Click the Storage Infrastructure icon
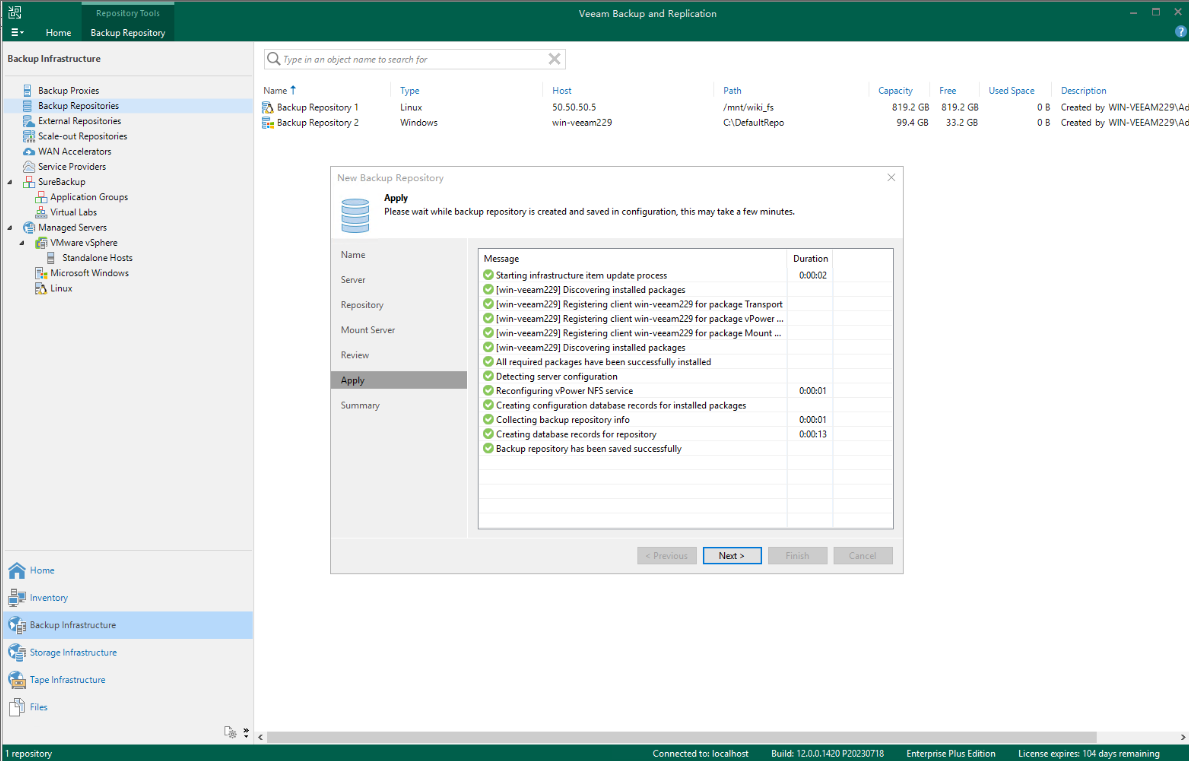Screen dimensions: 1189x761 pyautogui.click(x=16, y=652)
